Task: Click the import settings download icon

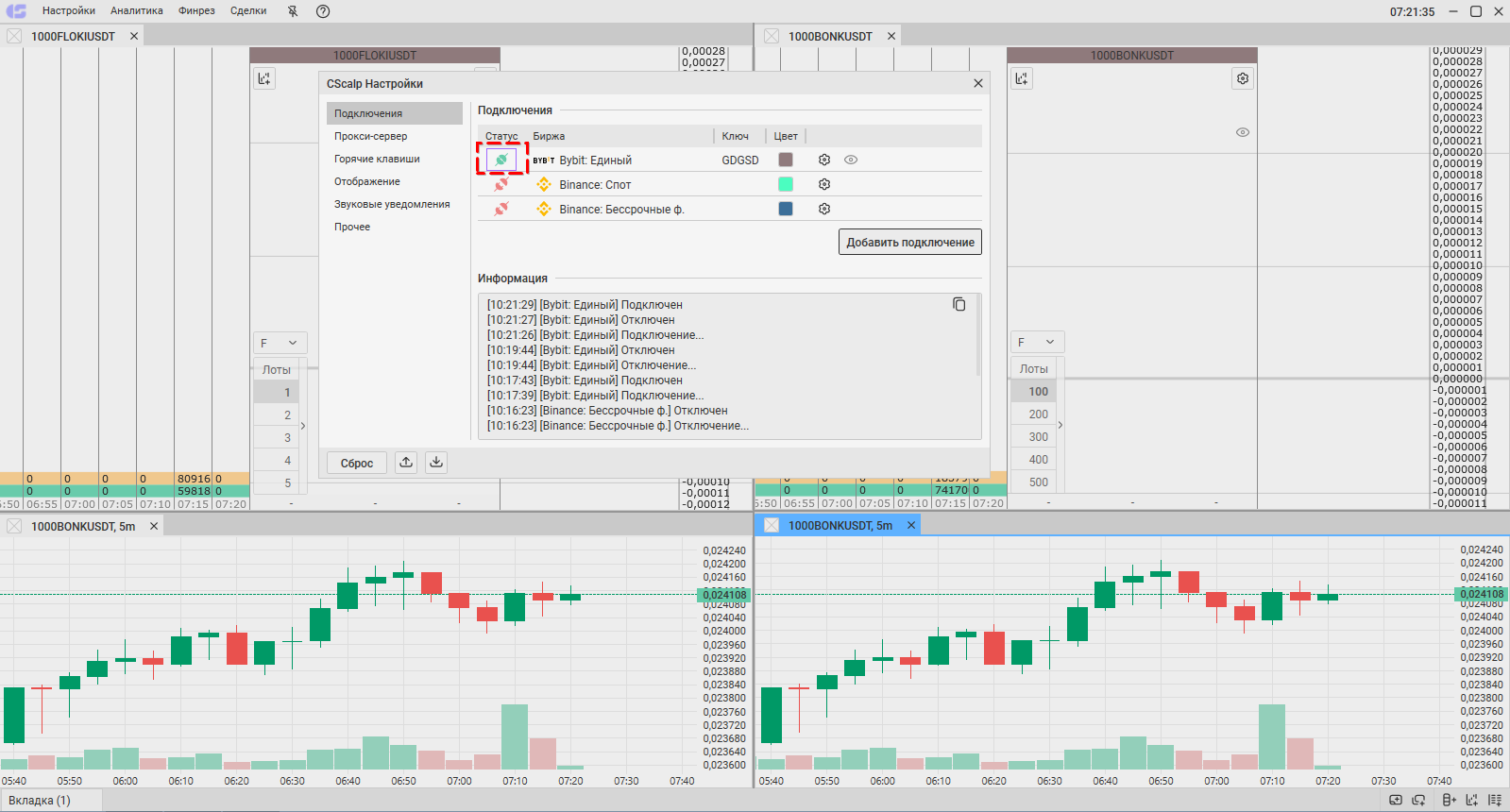Action: (436, 463)
